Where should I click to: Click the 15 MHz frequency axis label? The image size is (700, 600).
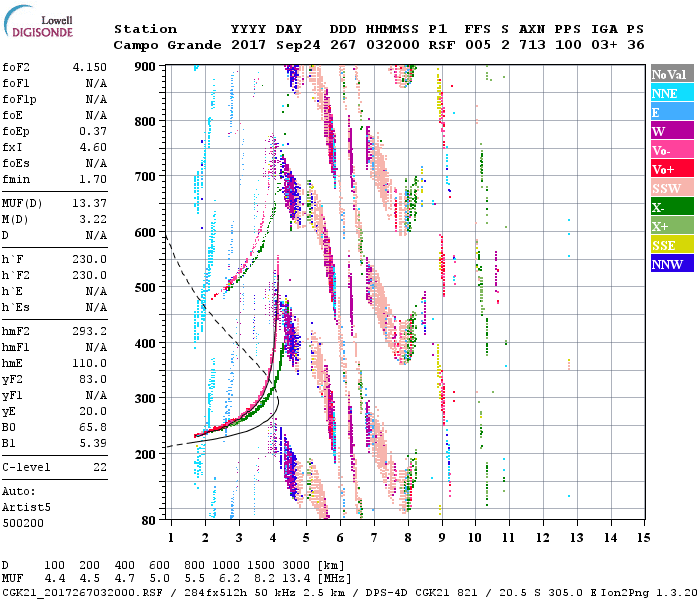pyautogui.click(x=643, y=539)
